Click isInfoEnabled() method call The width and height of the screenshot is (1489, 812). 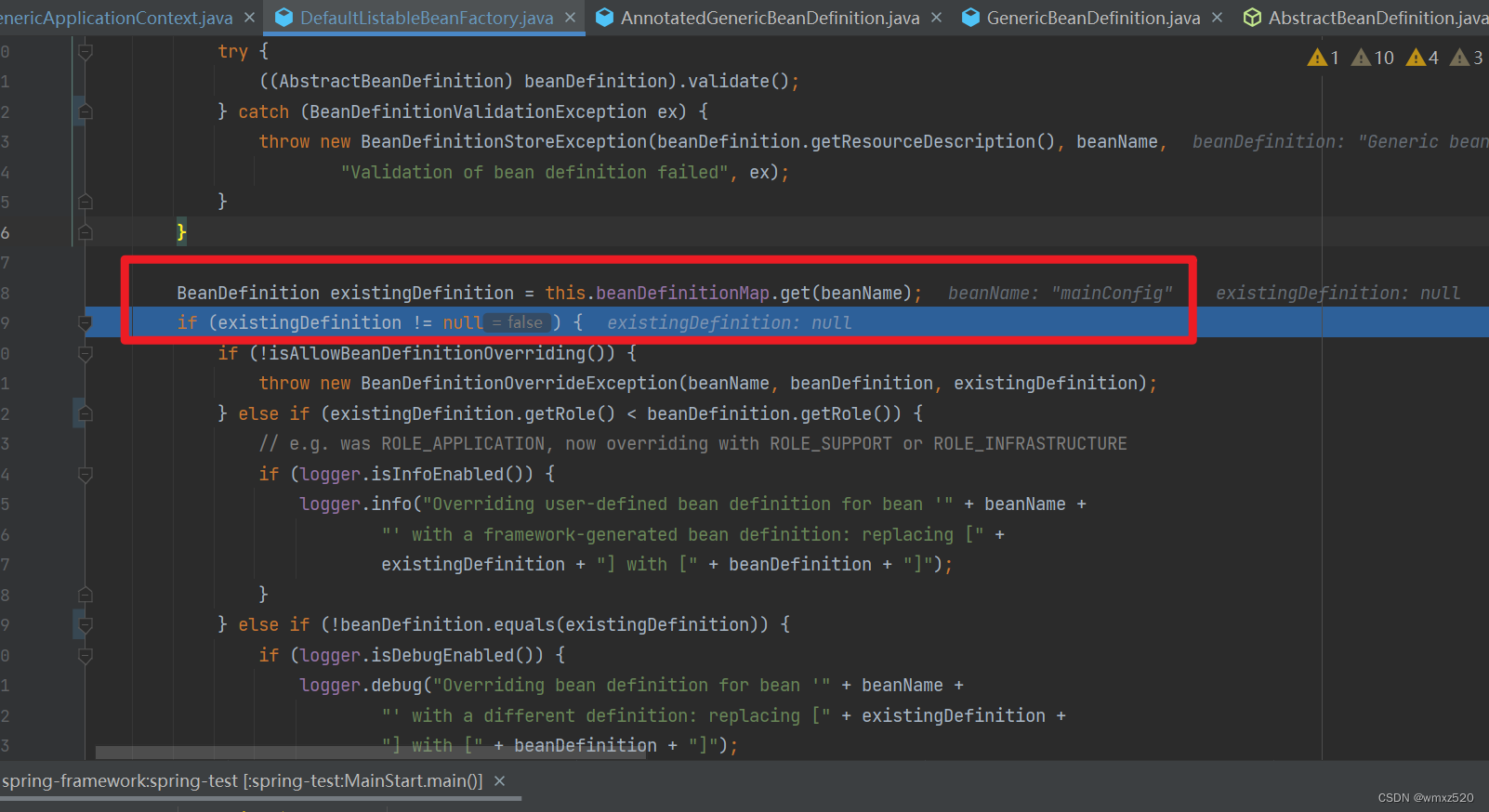click(451, 475)
